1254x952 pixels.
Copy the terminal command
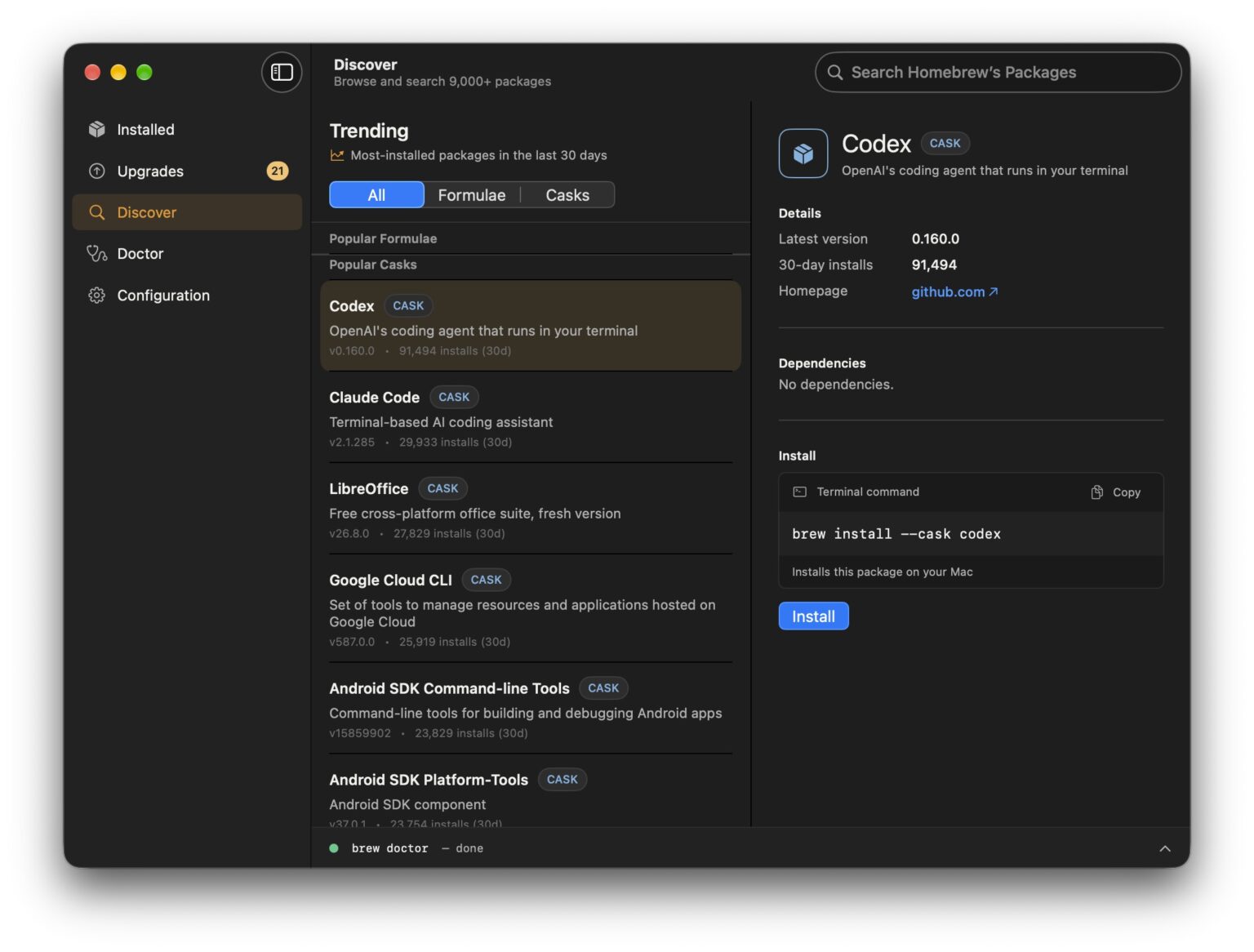click(1116, 492)
